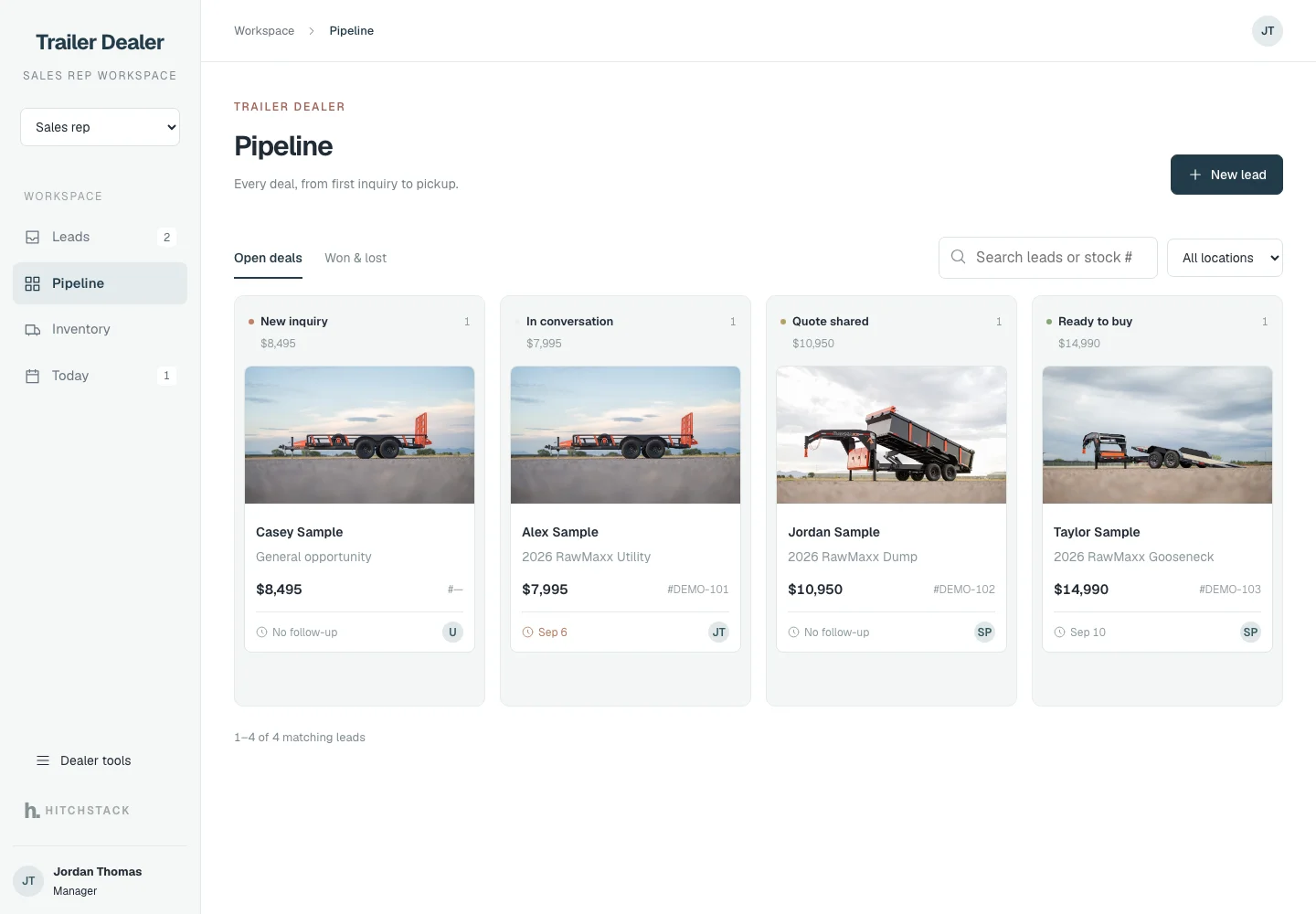Click stock number #DEMO-101
Screen dimensions: 1316x914
point(698,590)
